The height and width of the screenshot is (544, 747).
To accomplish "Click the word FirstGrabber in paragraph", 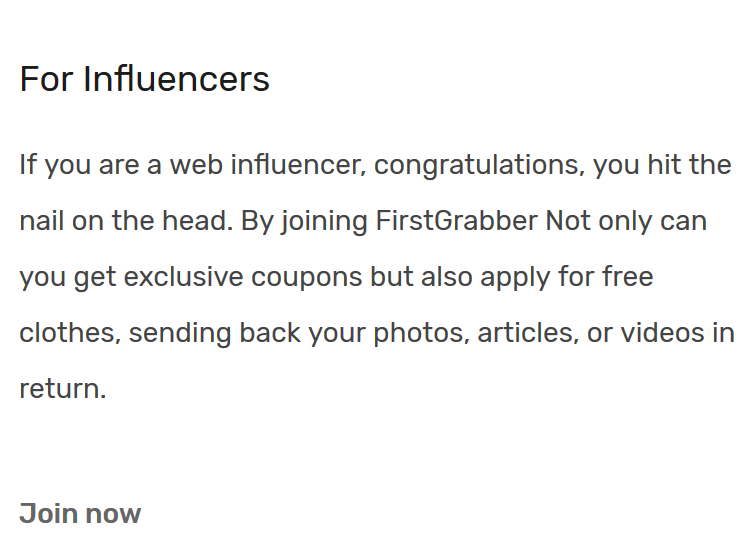I will pos(456,221).
